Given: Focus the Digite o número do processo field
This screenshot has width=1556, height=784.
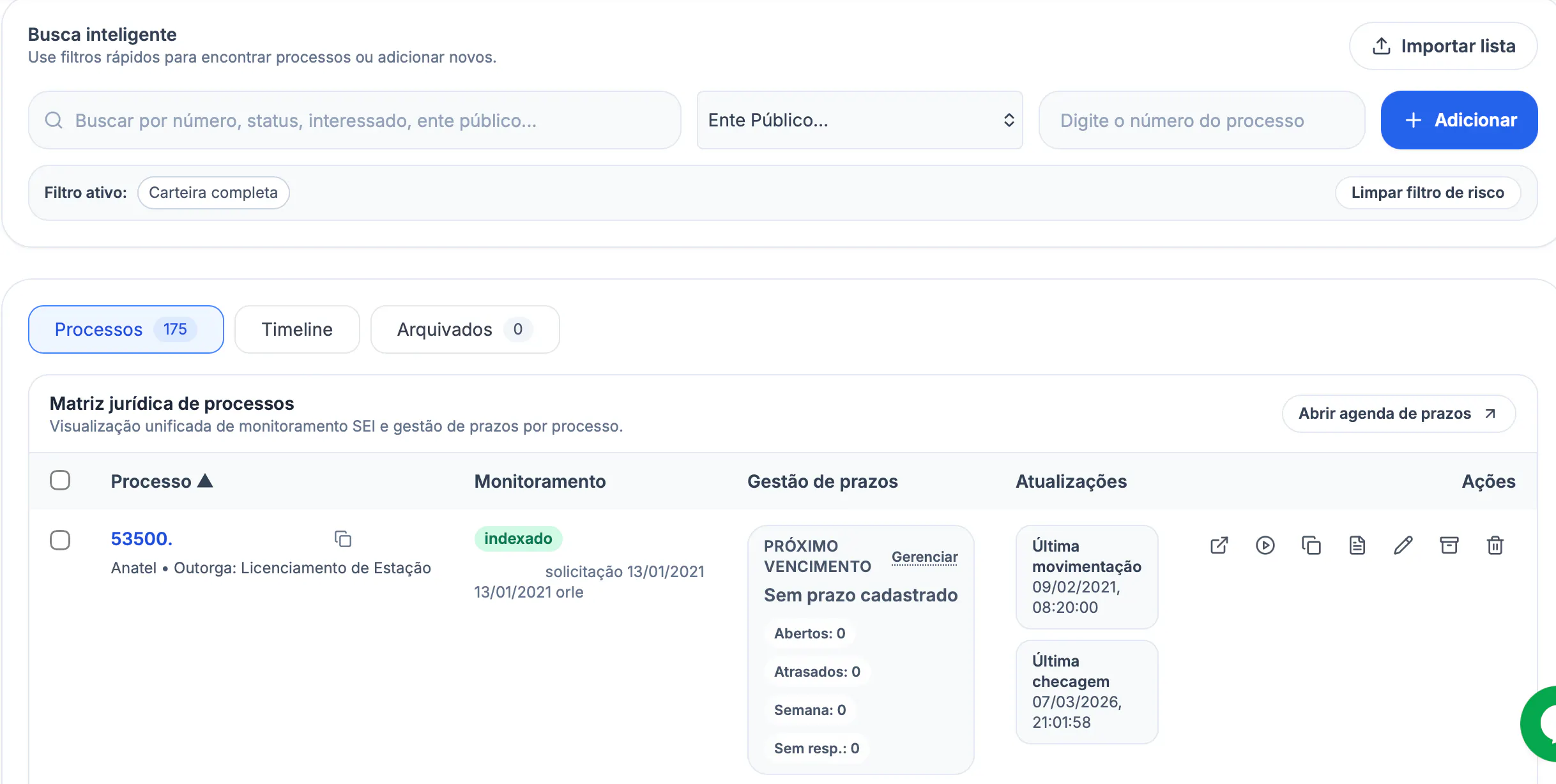Looking at the screenshot, I should [1202, 120].
